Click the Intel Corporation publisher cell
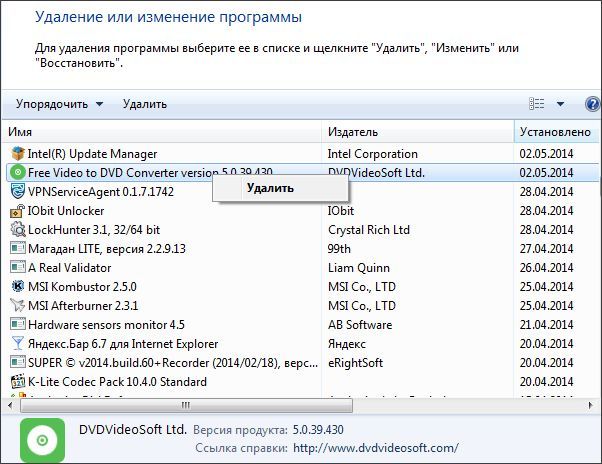This screenshot has height=464, width=602. tap(372, 154)
